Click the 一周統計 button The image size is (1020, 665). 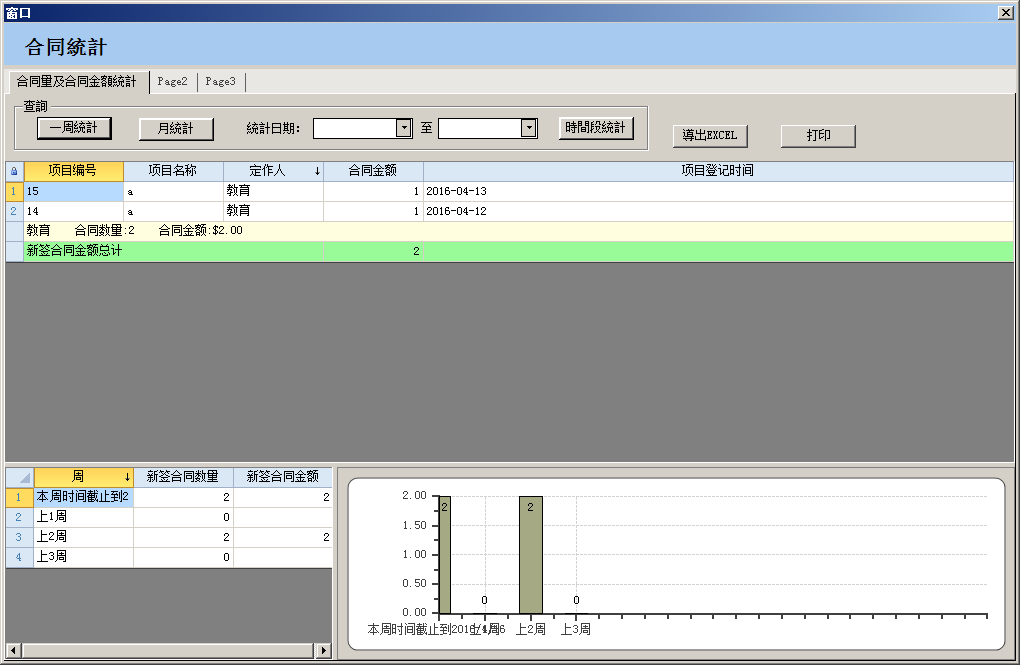74,128
